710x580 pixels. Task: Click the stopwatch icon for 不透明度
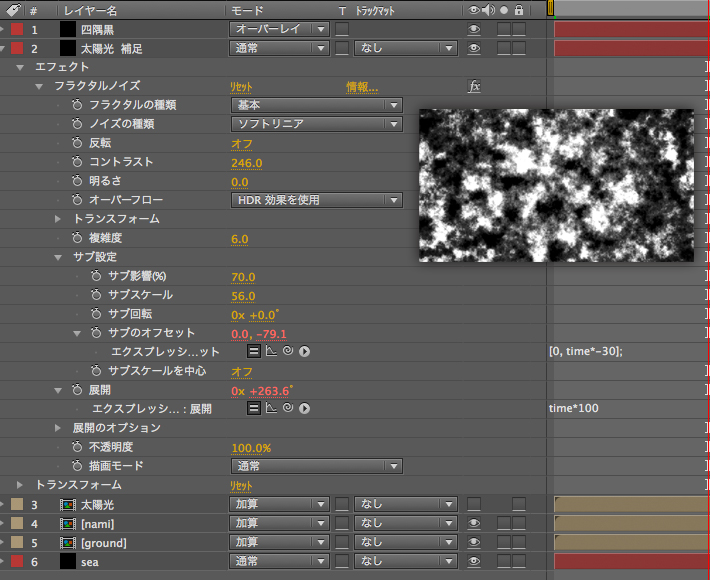point(77,447)
